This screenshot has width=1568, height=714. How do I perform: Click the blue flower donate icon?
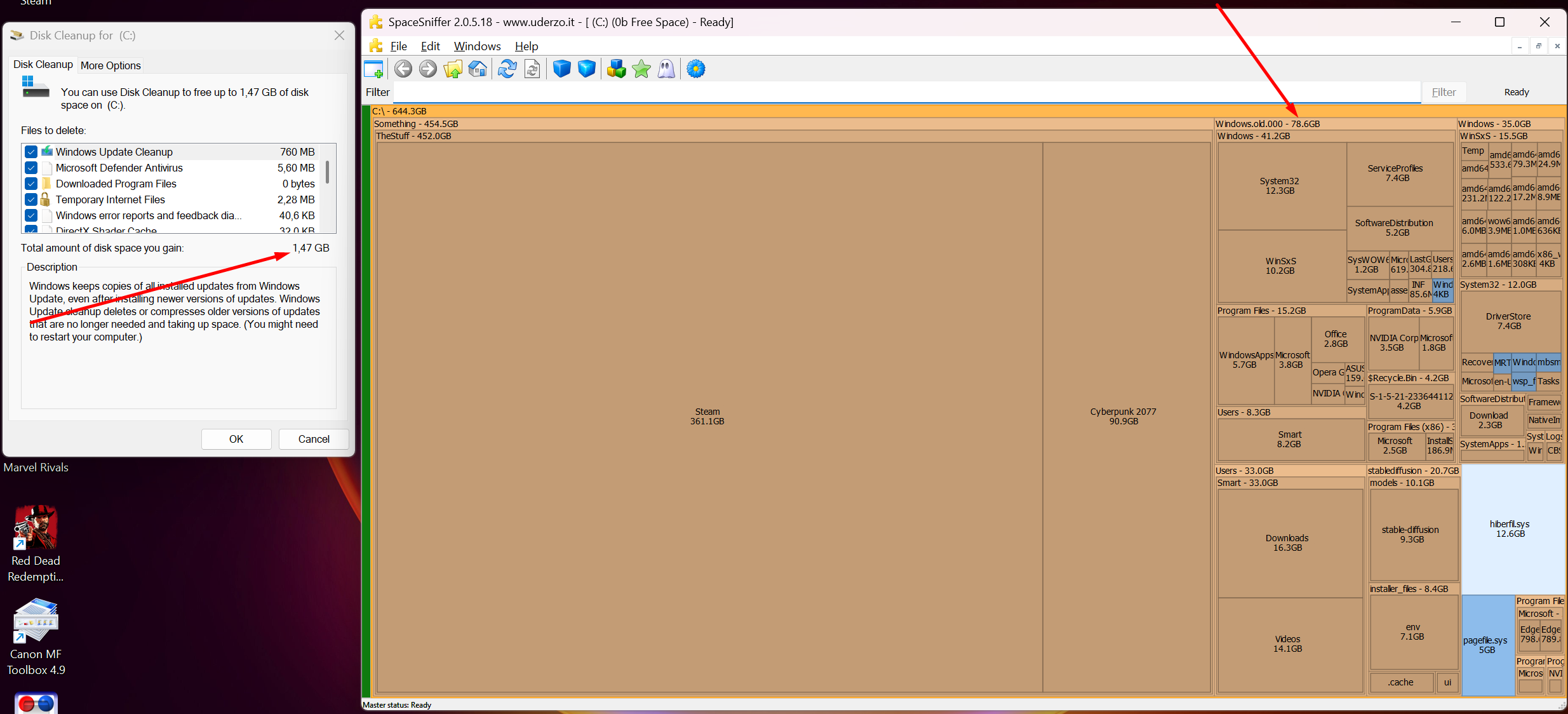coord(696,69)
